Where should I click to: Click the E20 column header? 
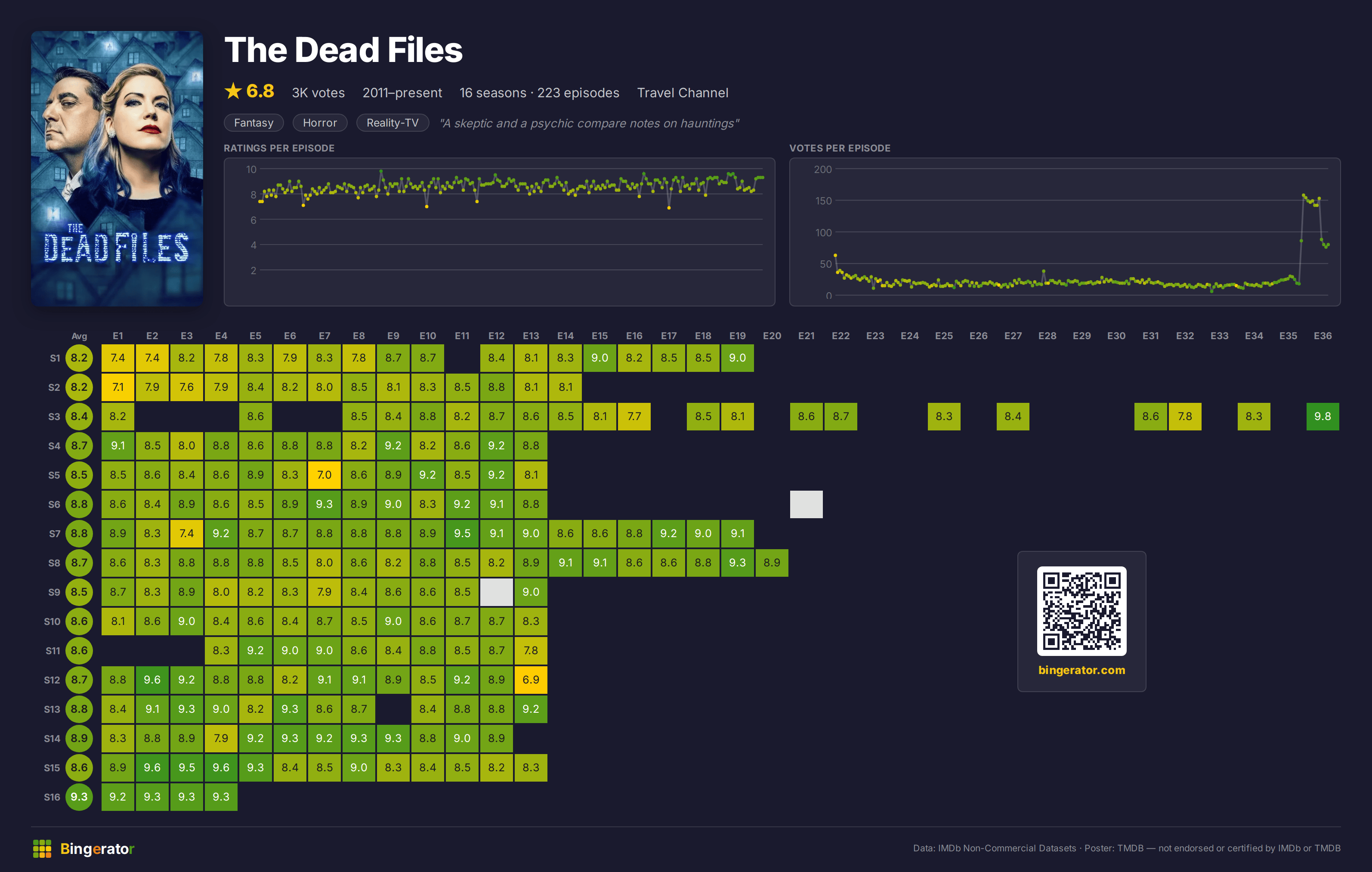(772, 336)
